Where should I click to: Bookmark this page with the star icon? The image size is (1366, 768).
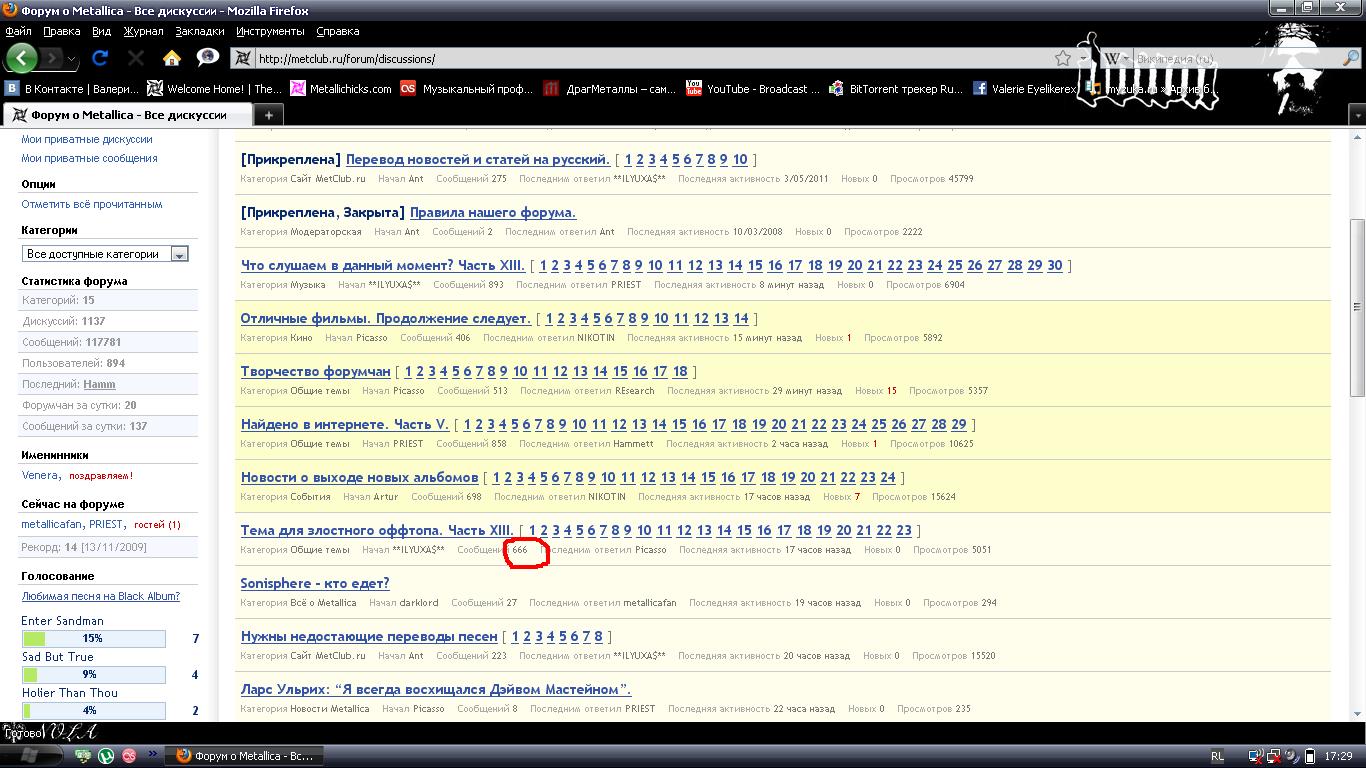pos(1063,59)
